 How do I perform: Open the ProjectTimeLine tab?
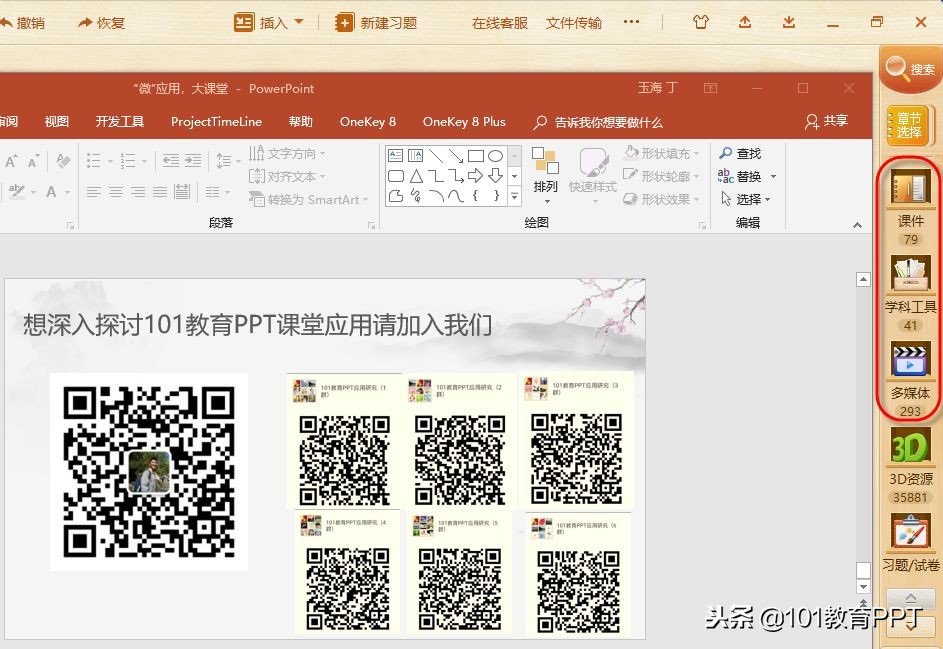(x=217, y=121)
